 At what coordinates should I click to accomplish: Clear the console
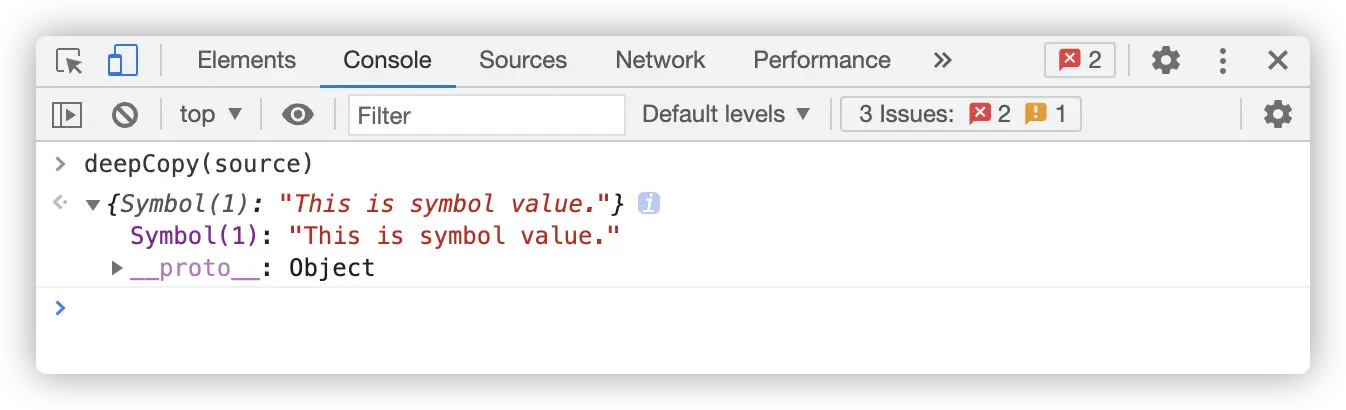[x=124, y=115]
